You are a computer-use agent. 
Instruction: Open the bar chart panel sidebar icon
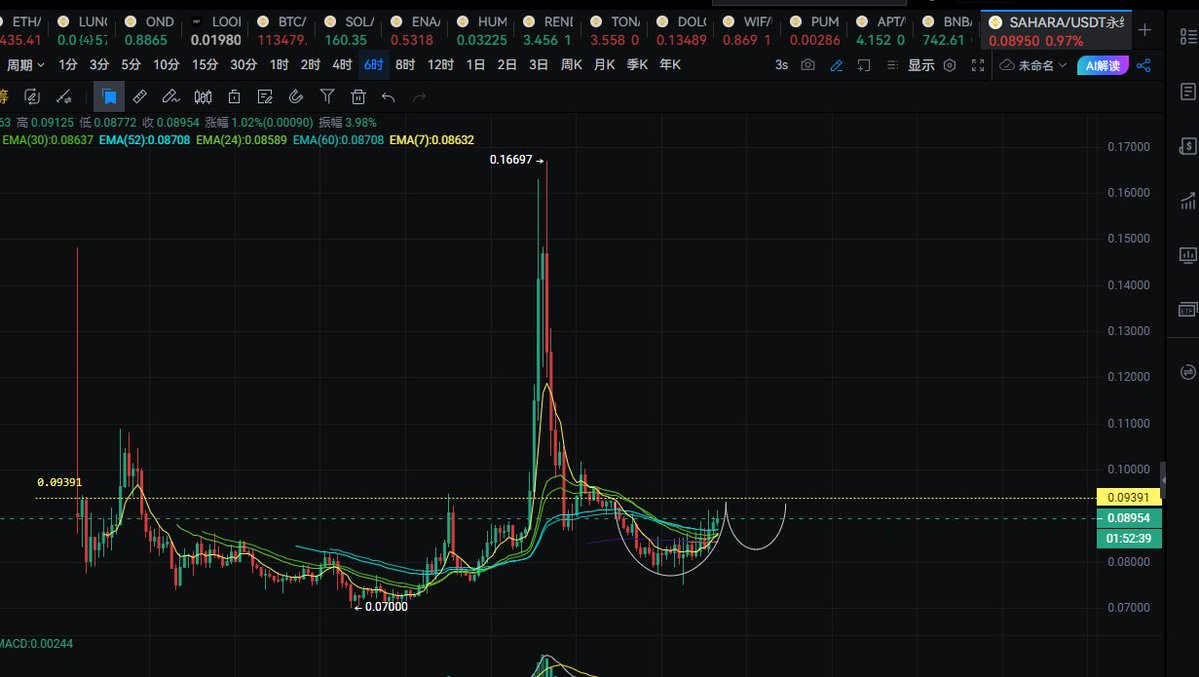pyautogui.click(x=1188, y=255)
